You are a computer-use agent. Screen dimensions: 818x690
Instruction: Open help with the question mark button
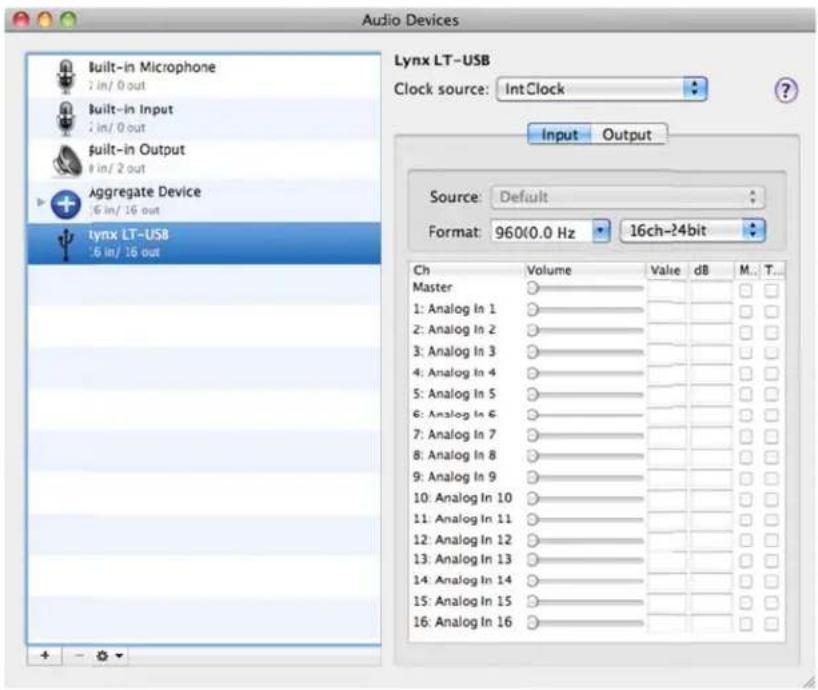(786, 91)
